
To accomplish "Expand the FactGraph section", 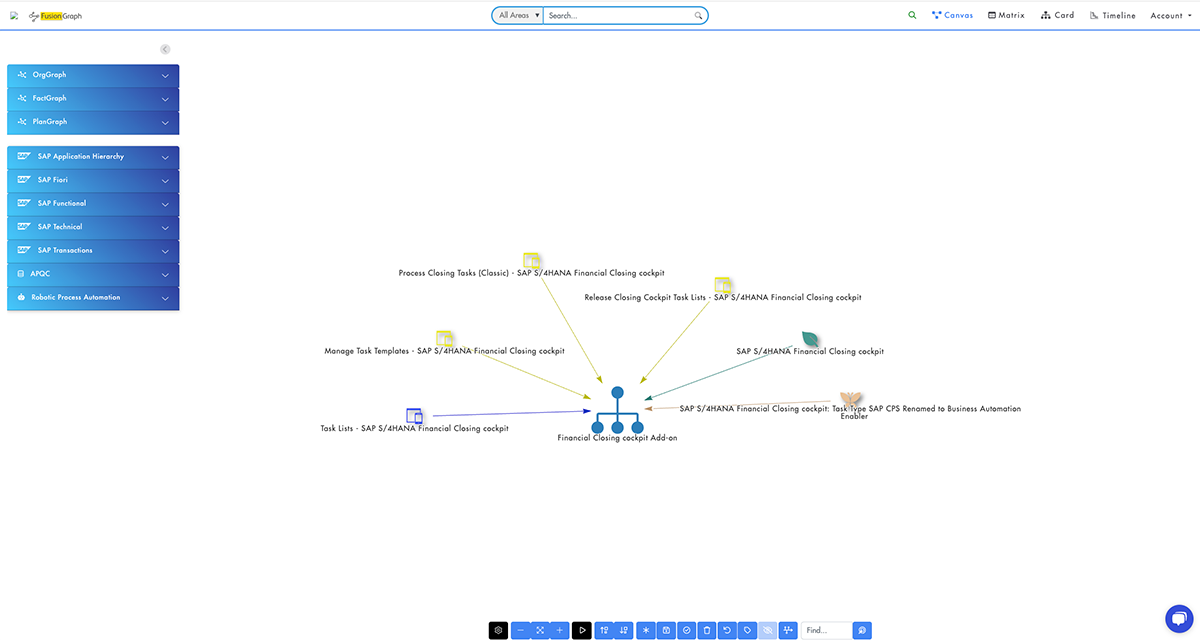I will (93, 99).
